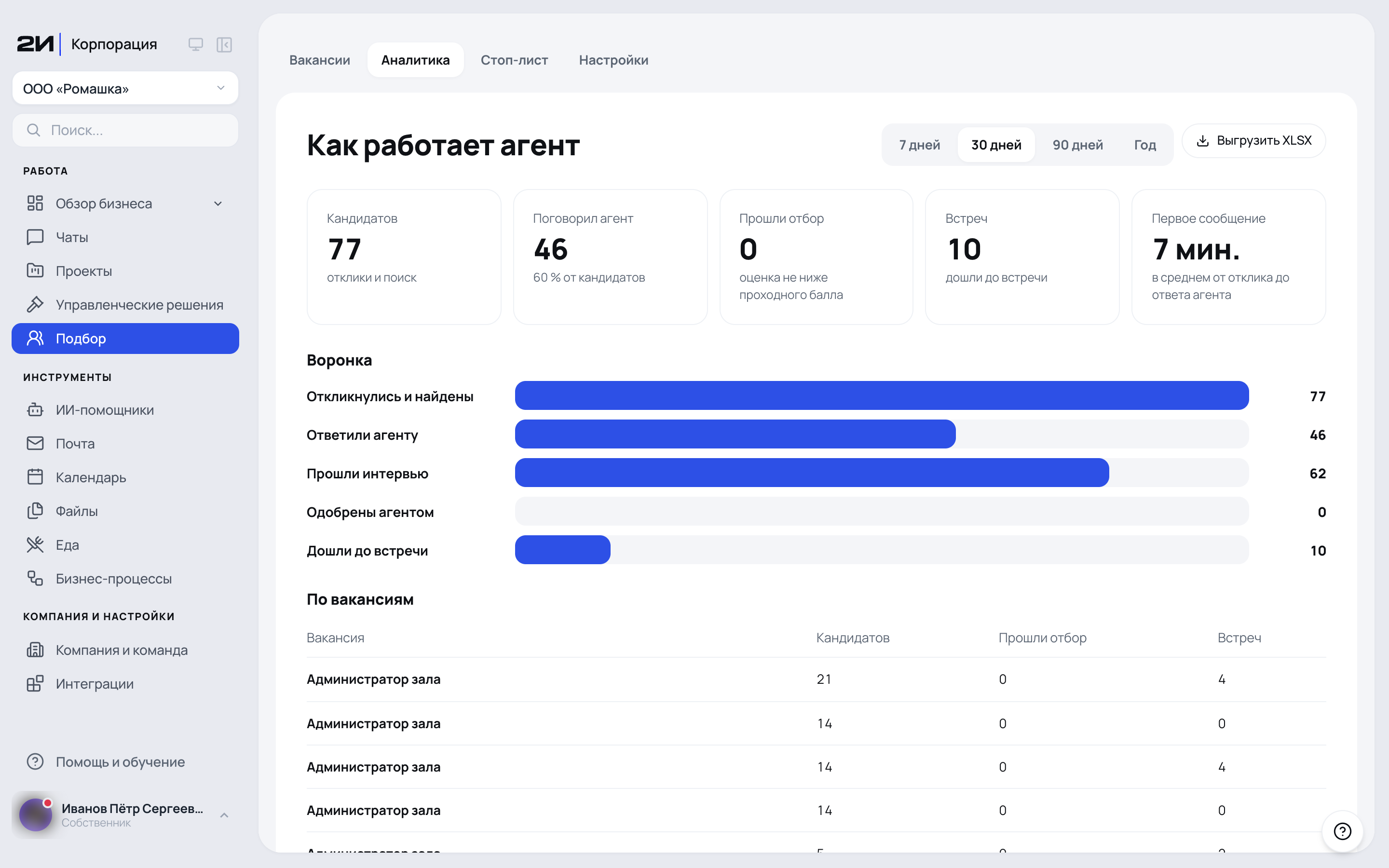This screenshot has height=868, width=1389.
Task: Expand the user profile menu chevron
Action: pos(224,814)
